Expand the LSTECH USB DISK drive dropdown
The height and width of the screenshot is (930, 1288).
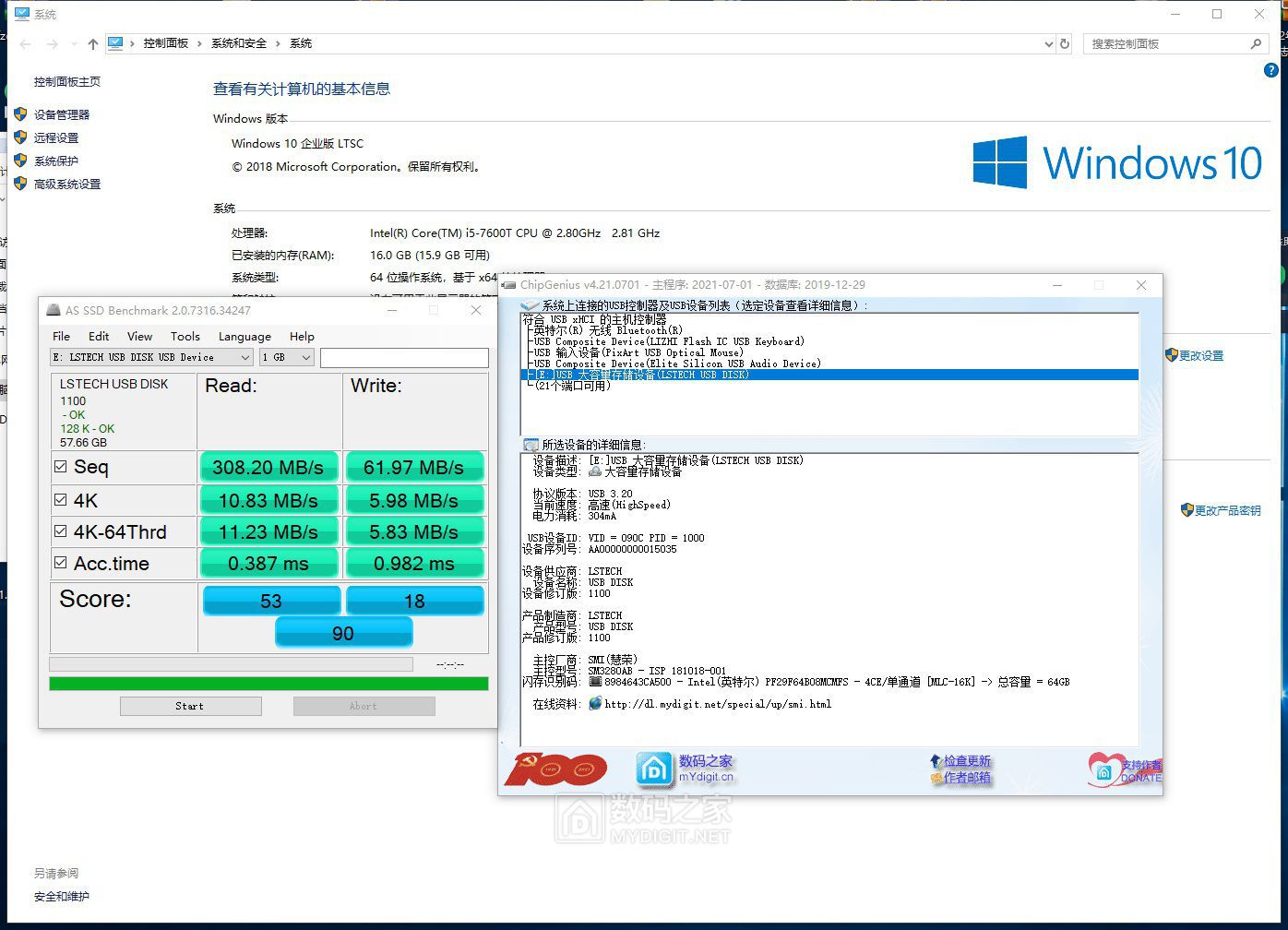[x=244, y=357]
